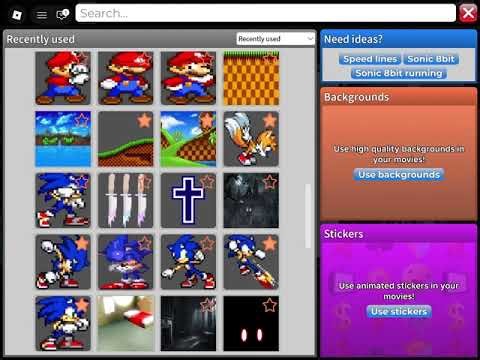The height and width of the screenshot is (360, 480).
Task: Select the dark forest background
Action: (x=251, y=200)
